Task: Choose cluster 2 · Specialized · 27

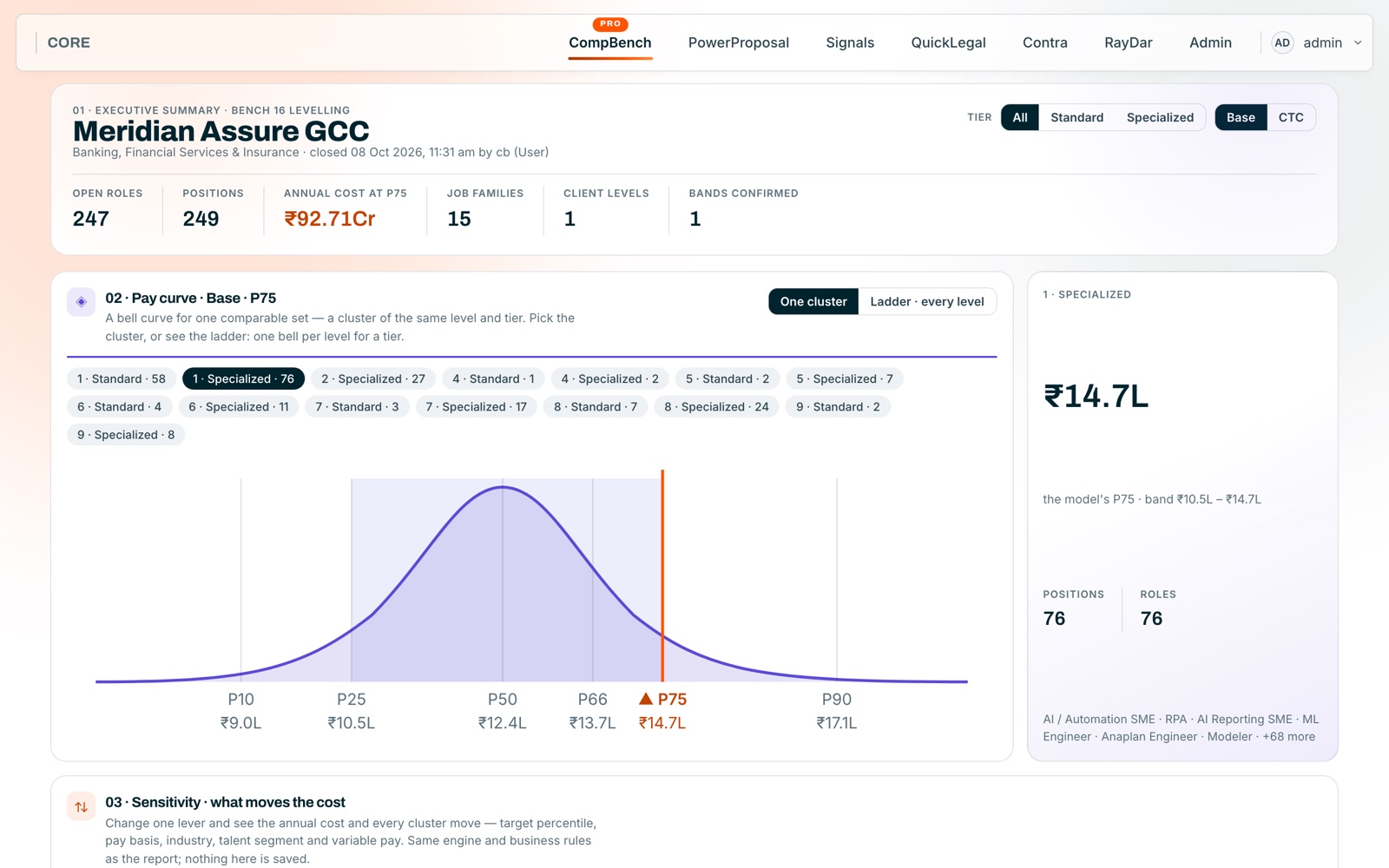Action: coord(373,378)
